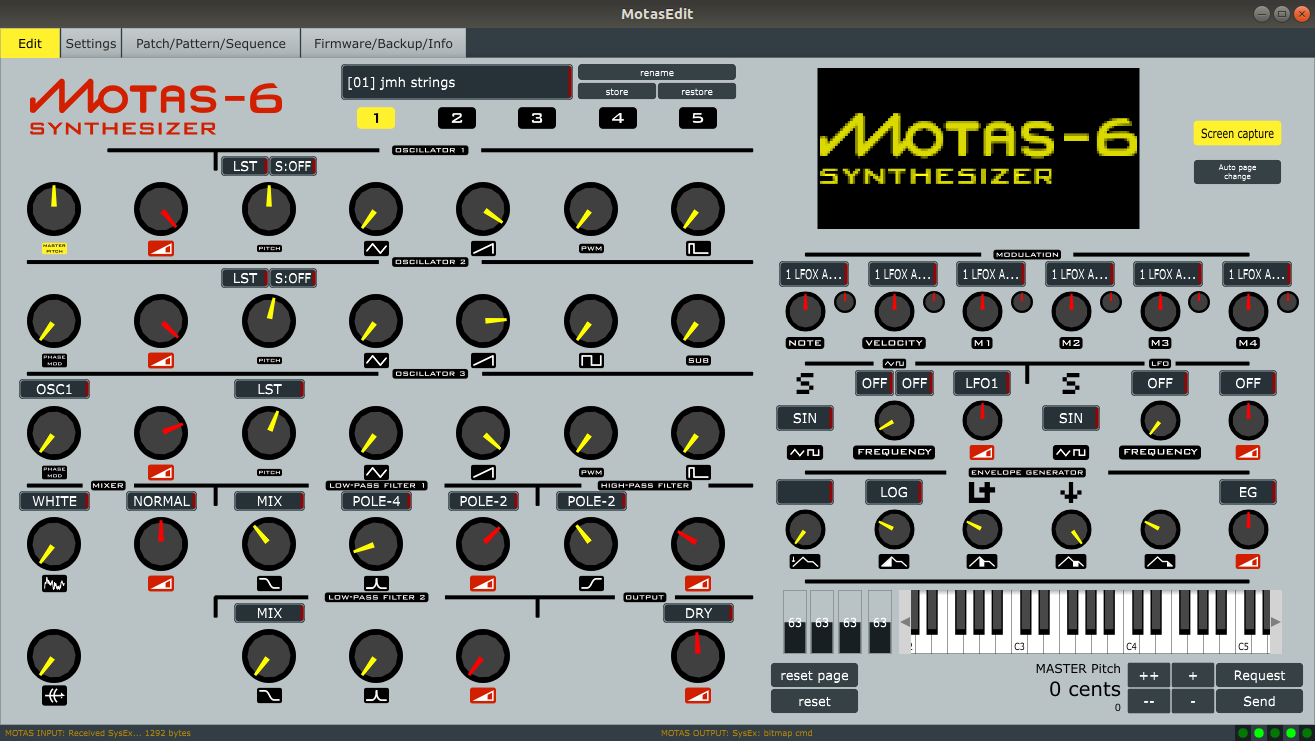Click the store button
The height and width of the screenshot is (741, 1315).
coord(617,92)
